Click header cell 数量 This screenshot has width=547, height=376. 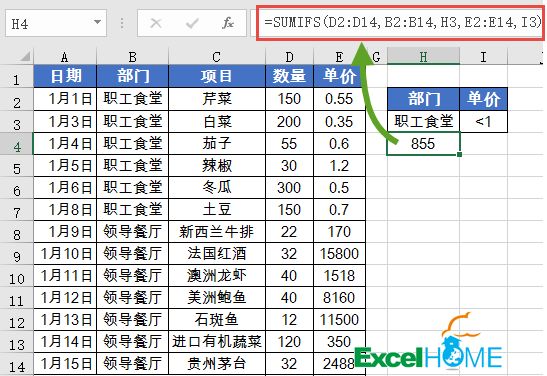click(289, 76)
